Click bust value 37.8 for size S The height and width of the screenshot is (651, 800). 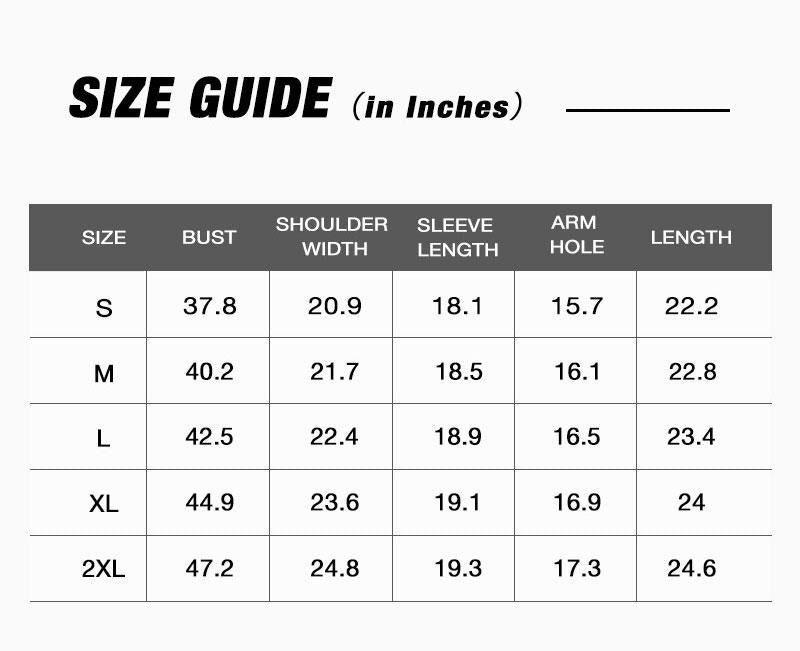coord(210,306)
